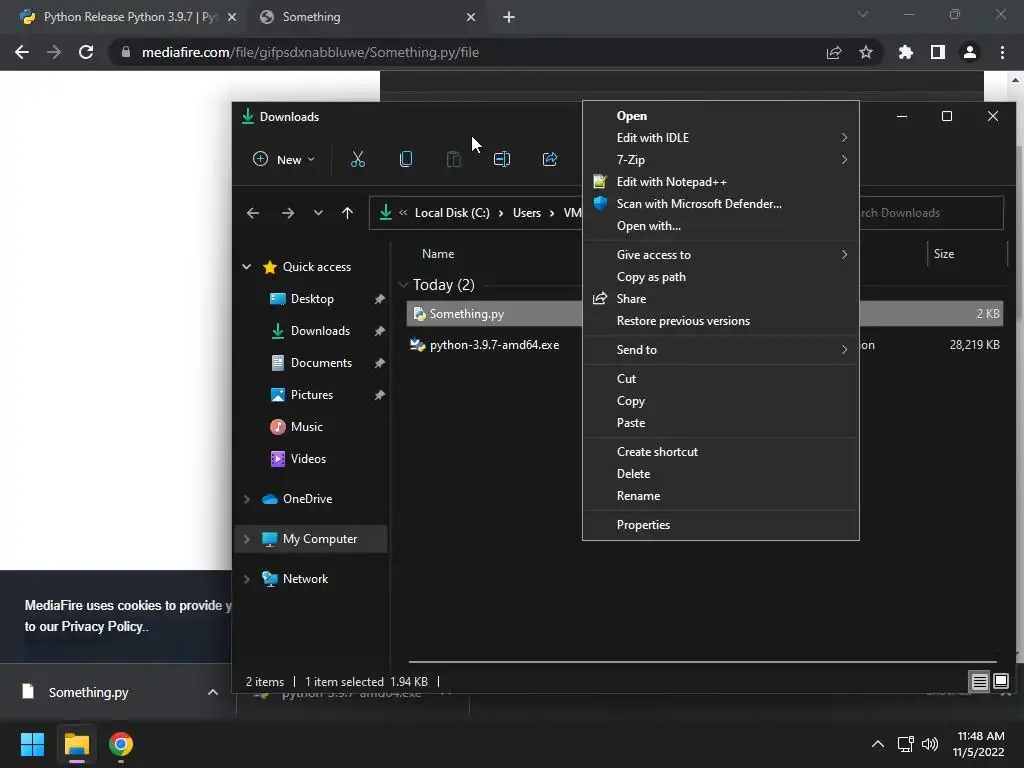Screen dimensions: 1024x768
Task: Expand the Network tree node
Action: click(247, 579)
